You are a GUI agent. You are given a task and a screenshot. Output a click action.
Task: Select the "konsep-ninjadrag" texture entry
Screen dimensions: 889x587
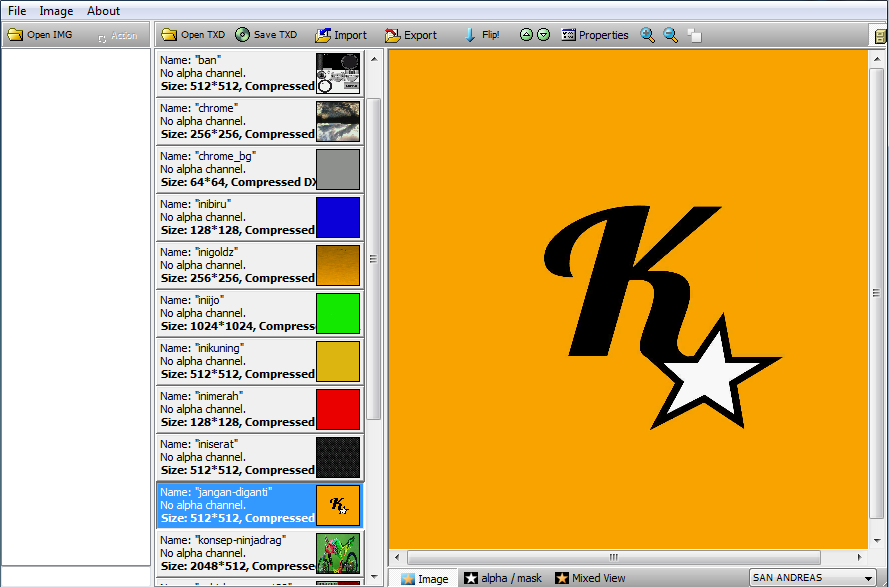click(260, 554)
